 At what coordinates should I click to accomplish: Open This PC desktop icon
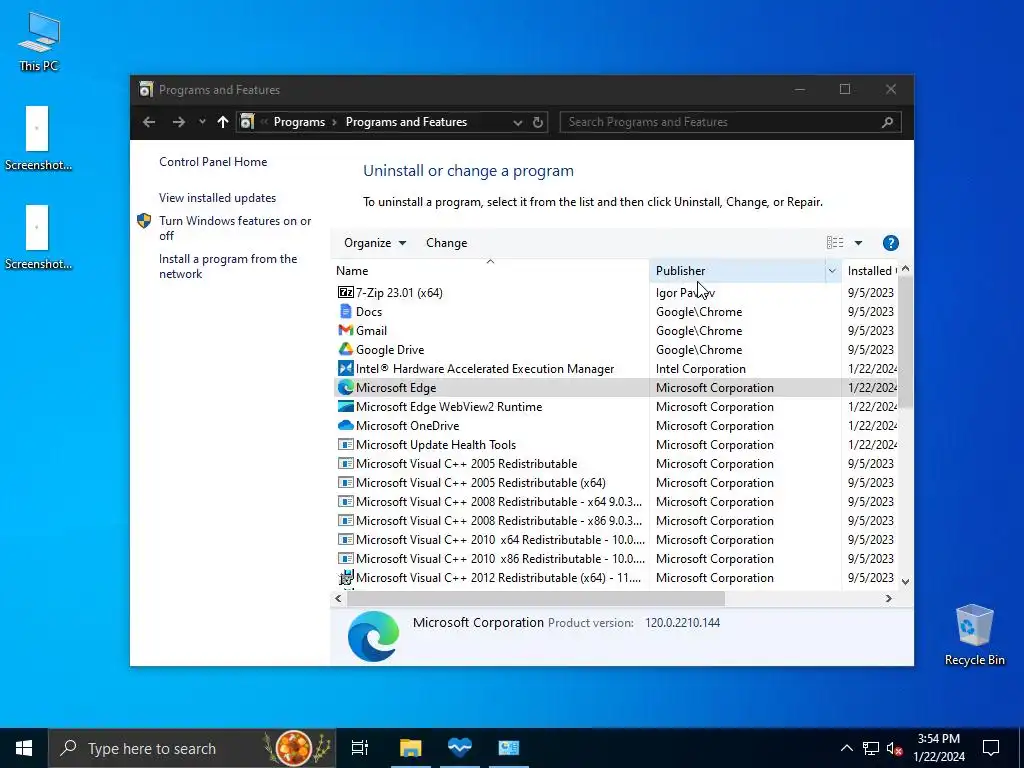(x=39, y=41)
